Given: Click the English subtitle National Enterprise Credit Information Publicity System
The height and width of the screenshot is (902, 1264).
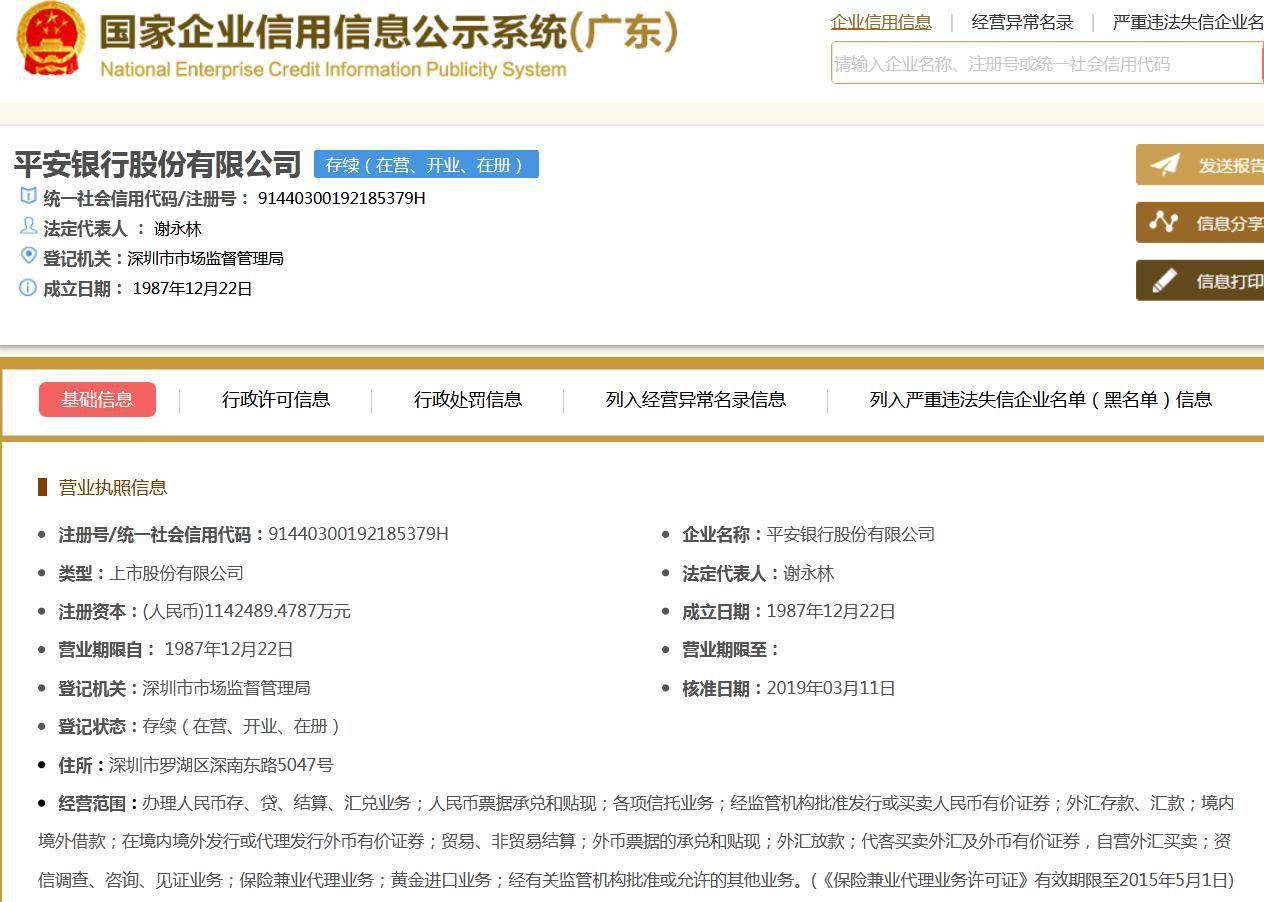Looking at the screenshot, I should pos(333,70).
